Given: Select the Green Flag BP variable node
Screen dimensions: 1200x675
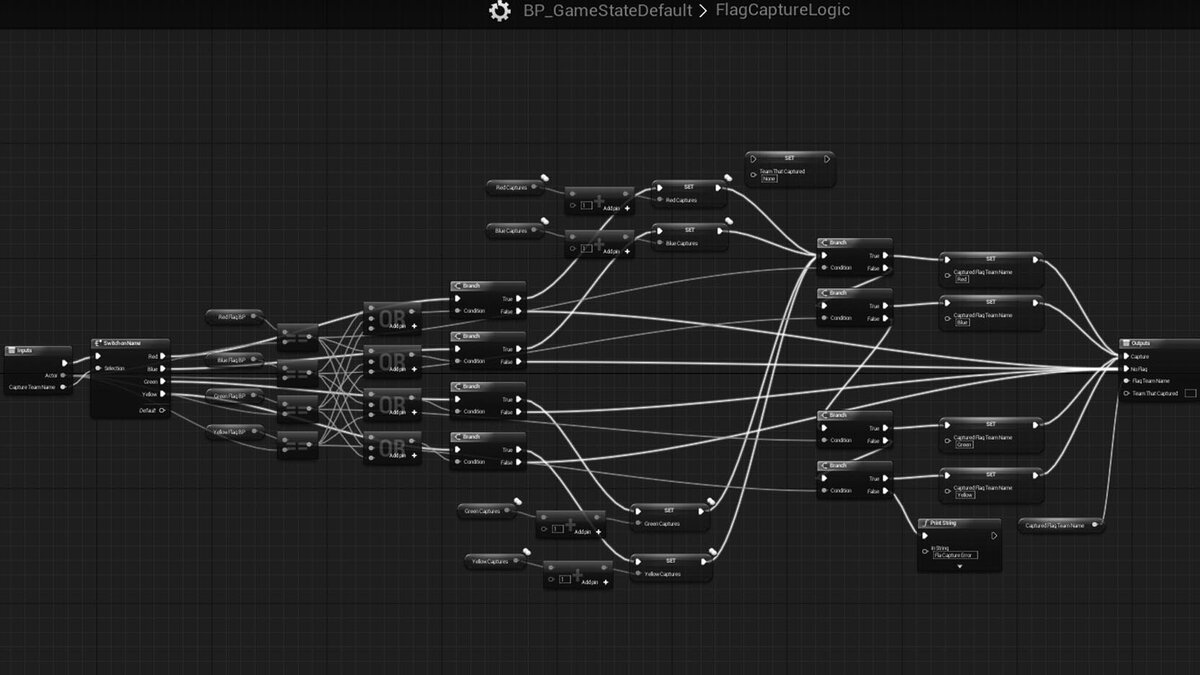Looking at the screenshot, I should tap(234, 395).
